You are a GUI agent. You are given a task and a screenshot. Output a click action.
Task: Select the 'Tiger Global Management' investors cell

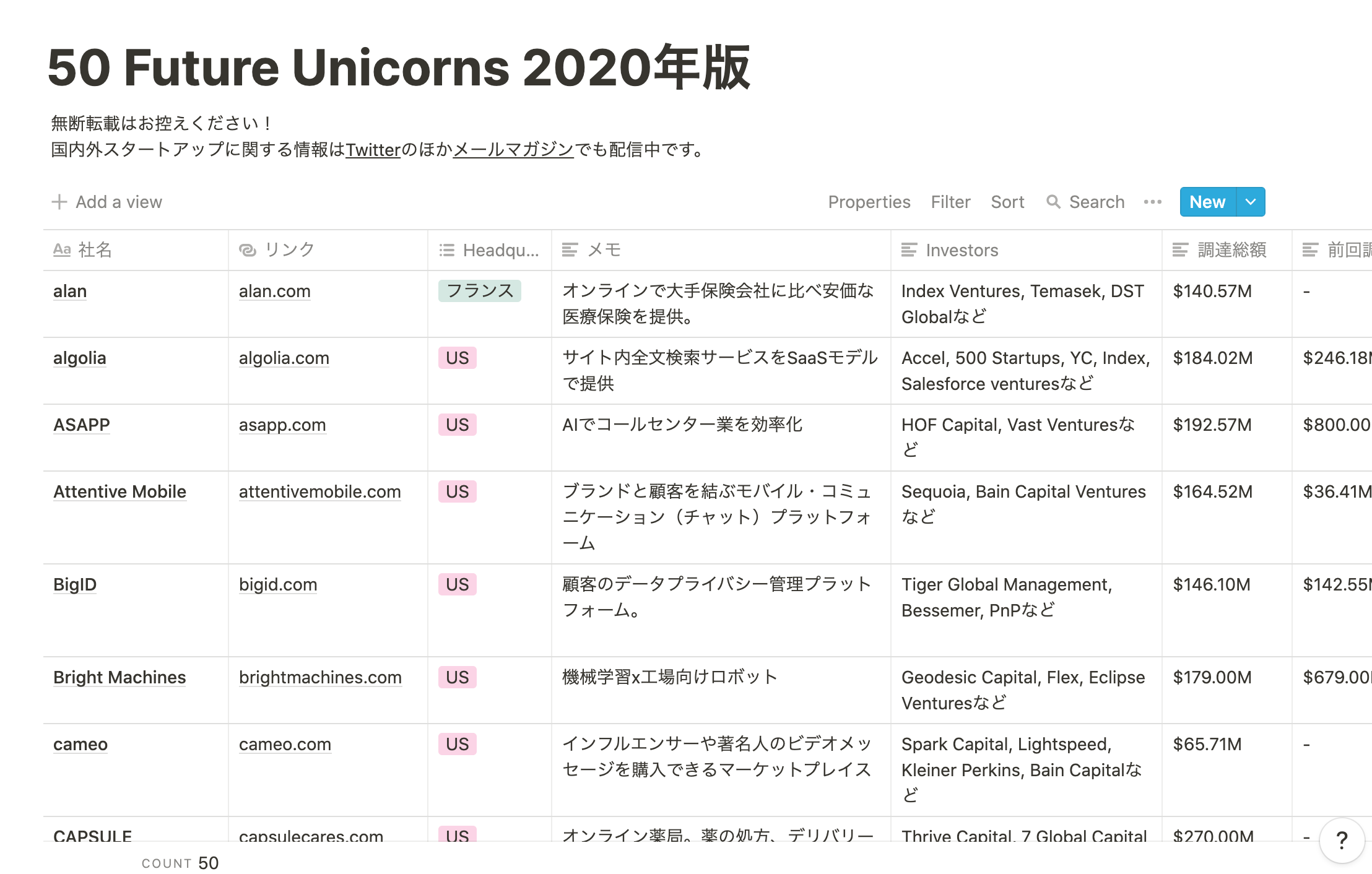click(x=1027, y=610)
